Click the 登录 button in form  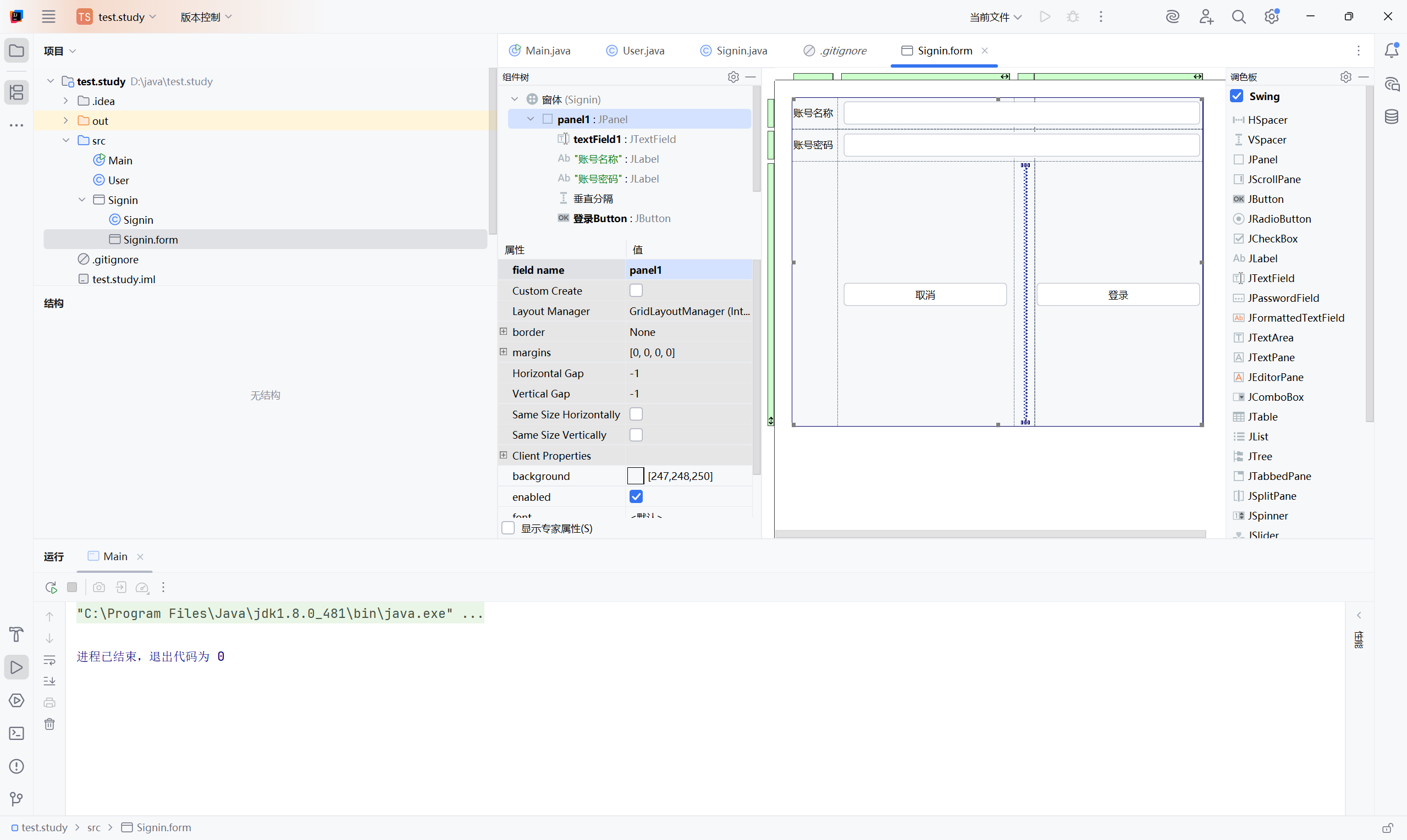(x=1118, y=295)
